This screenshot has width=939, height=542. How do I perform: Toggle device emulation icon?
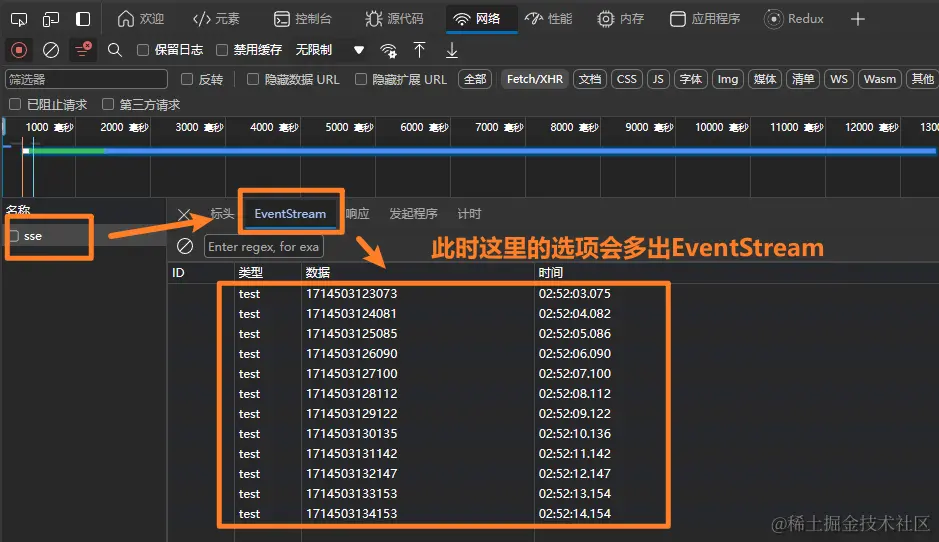tap(51, 19)
